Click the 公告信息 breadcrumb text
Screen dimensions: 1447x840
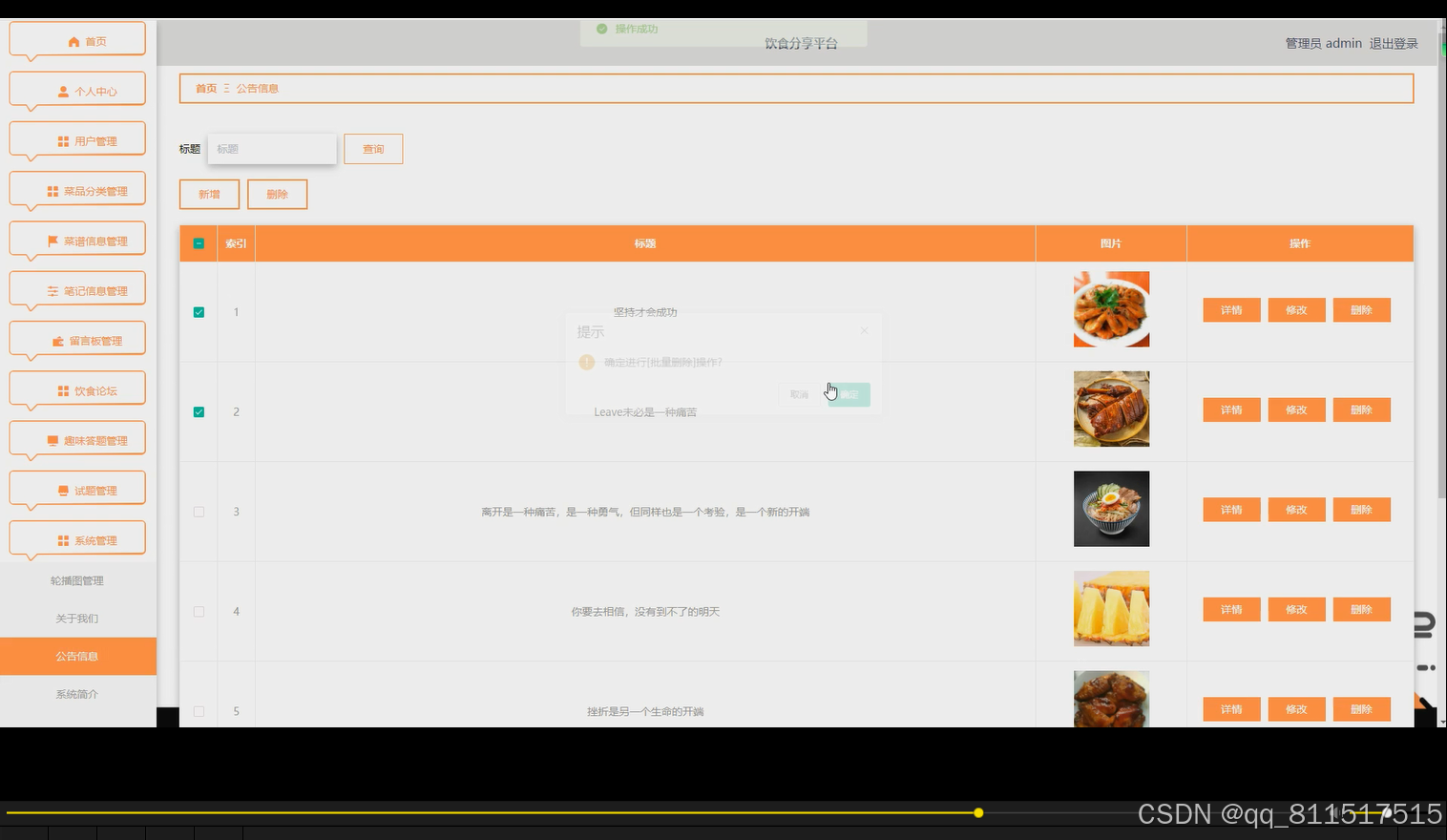tap(258, 88)
